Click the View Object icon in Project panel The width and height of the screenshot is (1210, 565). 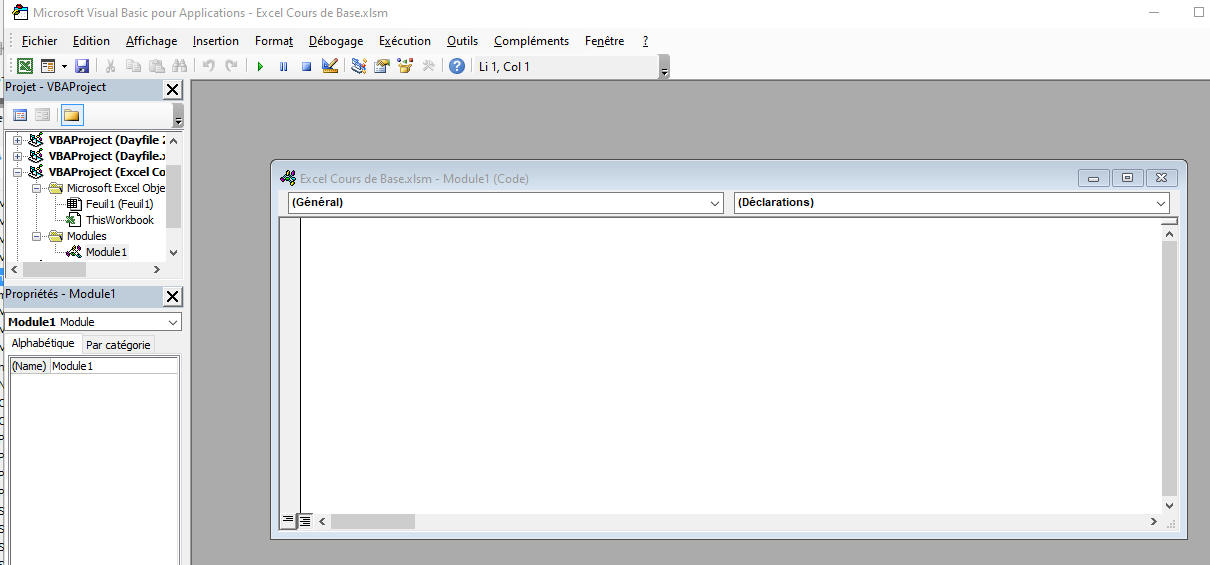pyautogui.click(x=43, y=115)
